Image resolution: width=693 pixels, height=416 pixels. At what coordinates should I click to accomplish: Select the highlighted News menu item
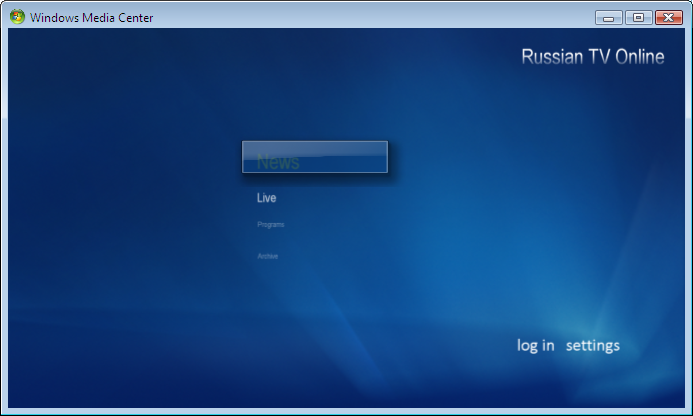coord(315,157)
